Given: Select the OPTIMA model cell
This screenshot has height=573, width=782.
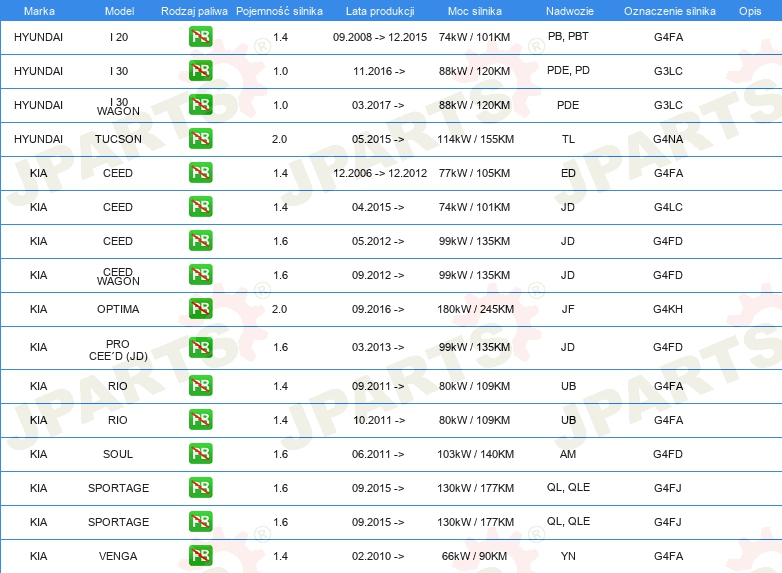Looking at the screenshot, I should 118,309.
